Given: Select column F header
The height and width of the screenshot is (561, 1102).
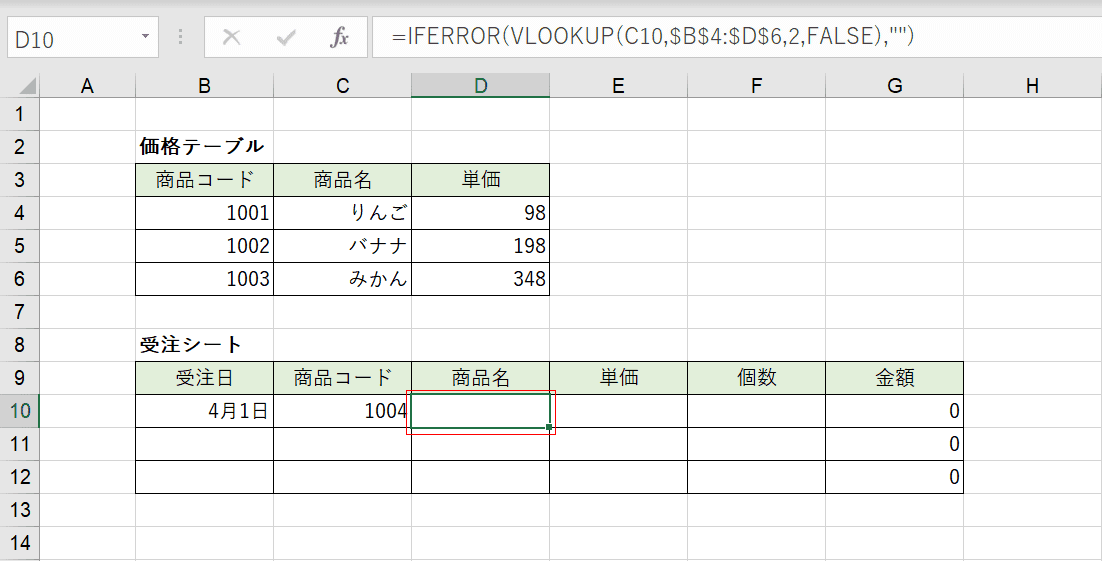Looking at the screenshot, I should [x=756, y=86].
